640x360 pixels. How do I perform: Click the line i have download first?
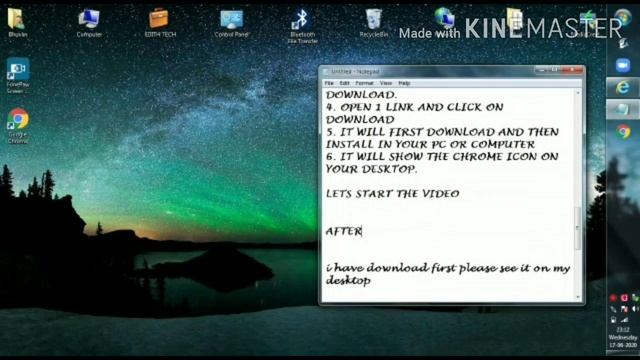(x=448, y=268)
